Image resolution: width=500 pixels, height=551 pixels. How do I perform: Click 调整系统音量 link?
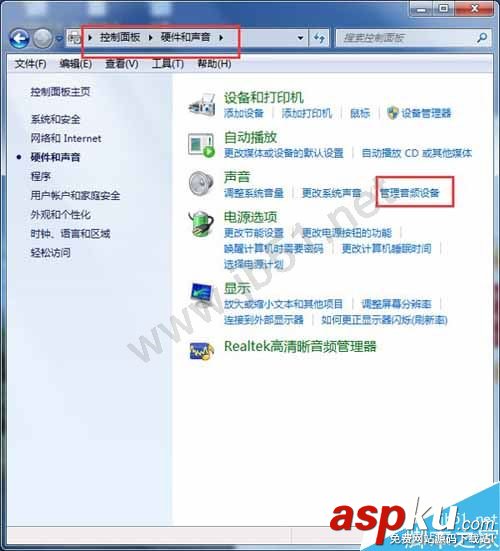pos(254,193)
